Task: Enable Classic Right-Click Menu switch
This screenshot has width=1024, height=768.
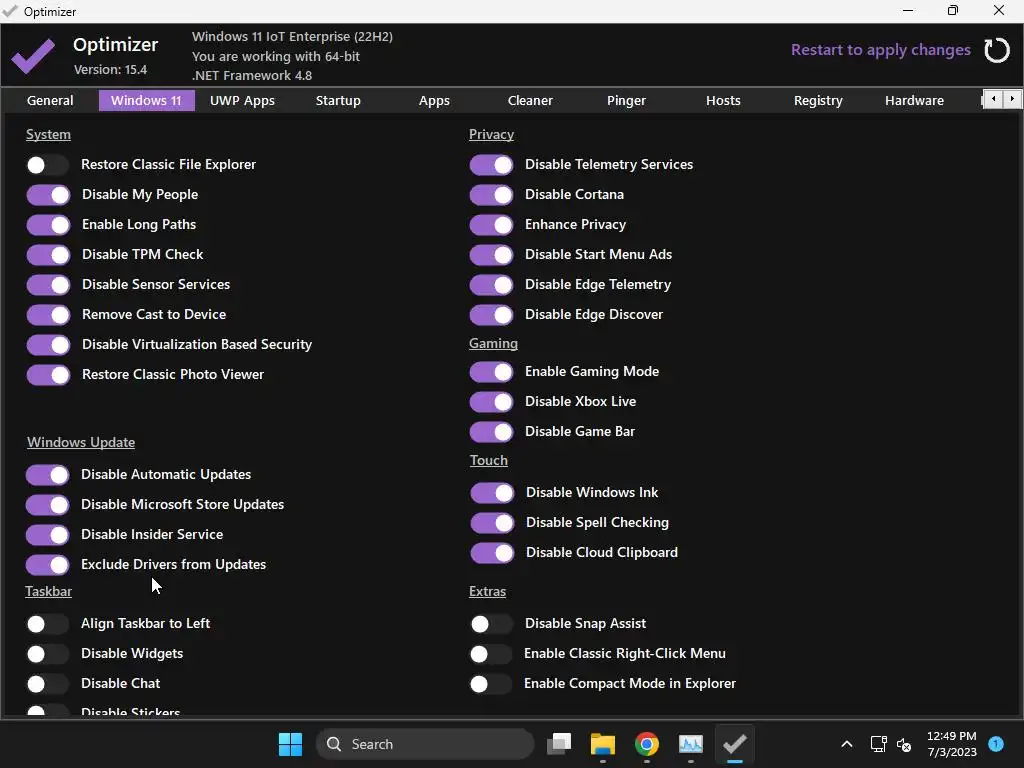Action: (x=490, y=654)
